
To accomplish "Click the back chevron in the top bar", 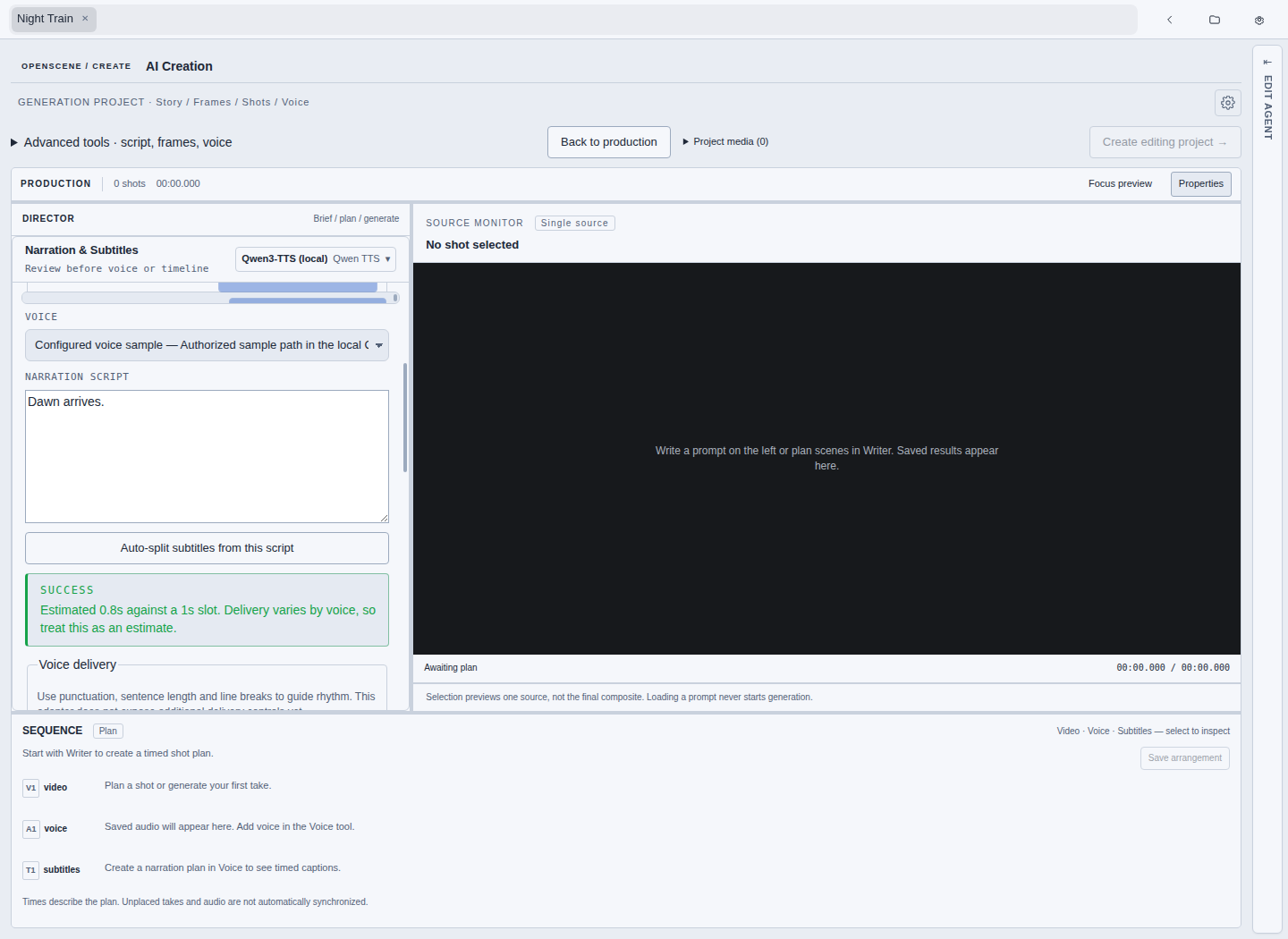I will pos(1169,20).
